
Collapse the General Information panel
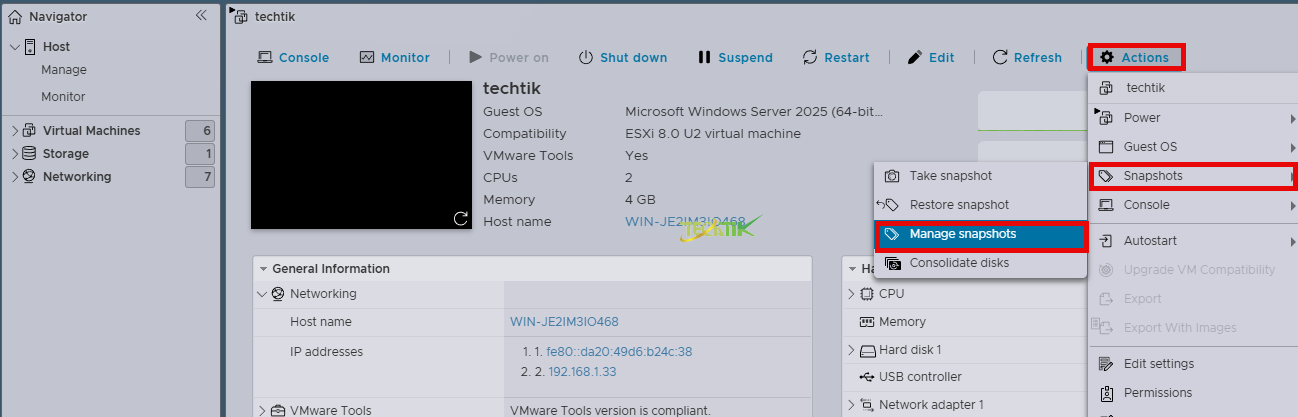(x=264, y=269)
